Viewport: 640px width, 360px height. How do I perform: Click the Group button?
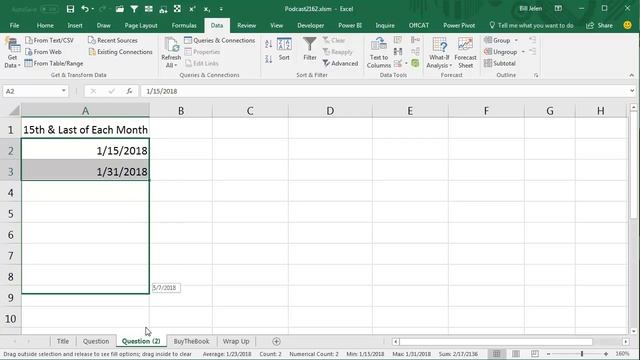pos(498,40)
